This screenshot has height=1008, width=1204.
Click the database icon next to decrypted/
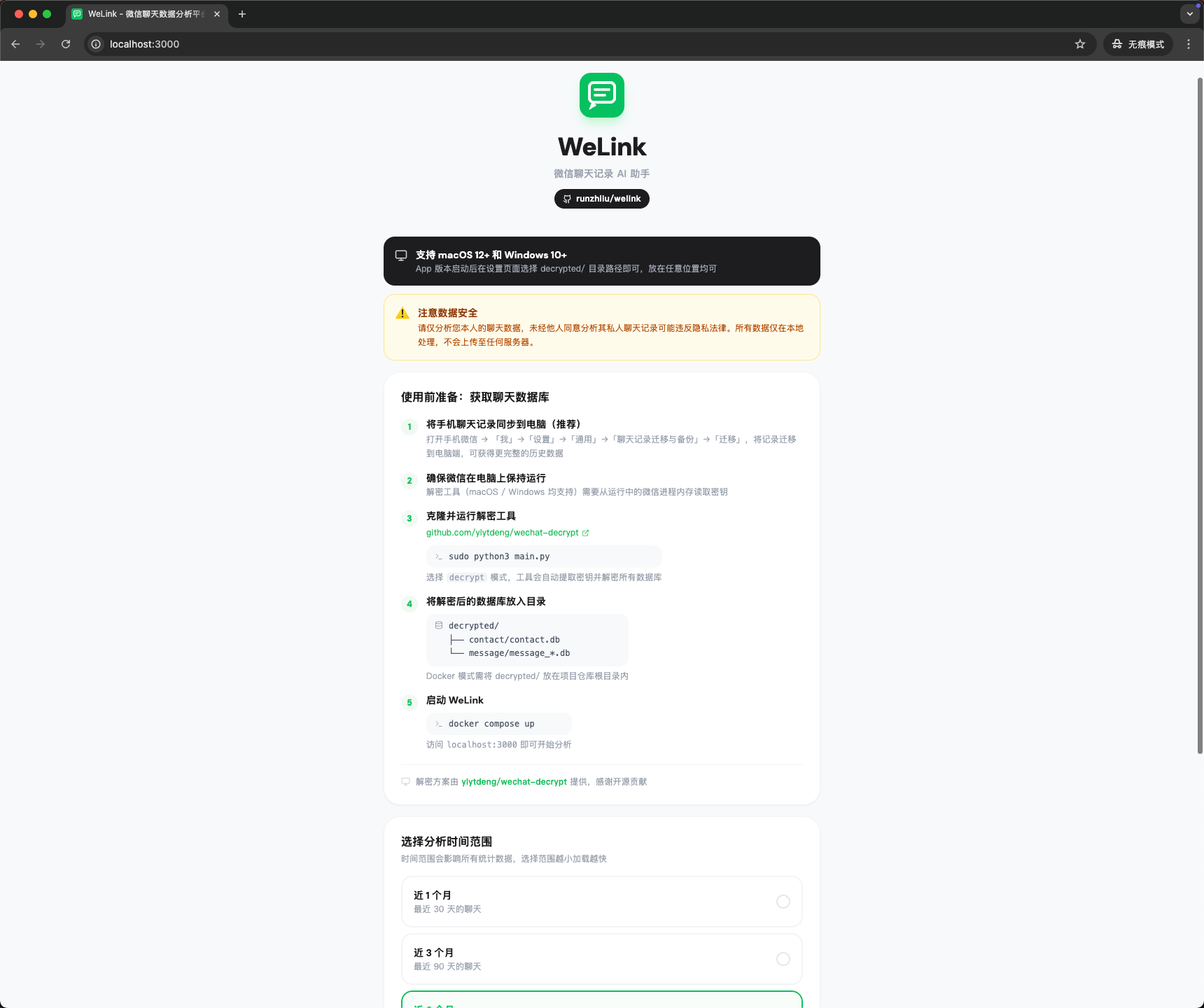coord(439,625)
